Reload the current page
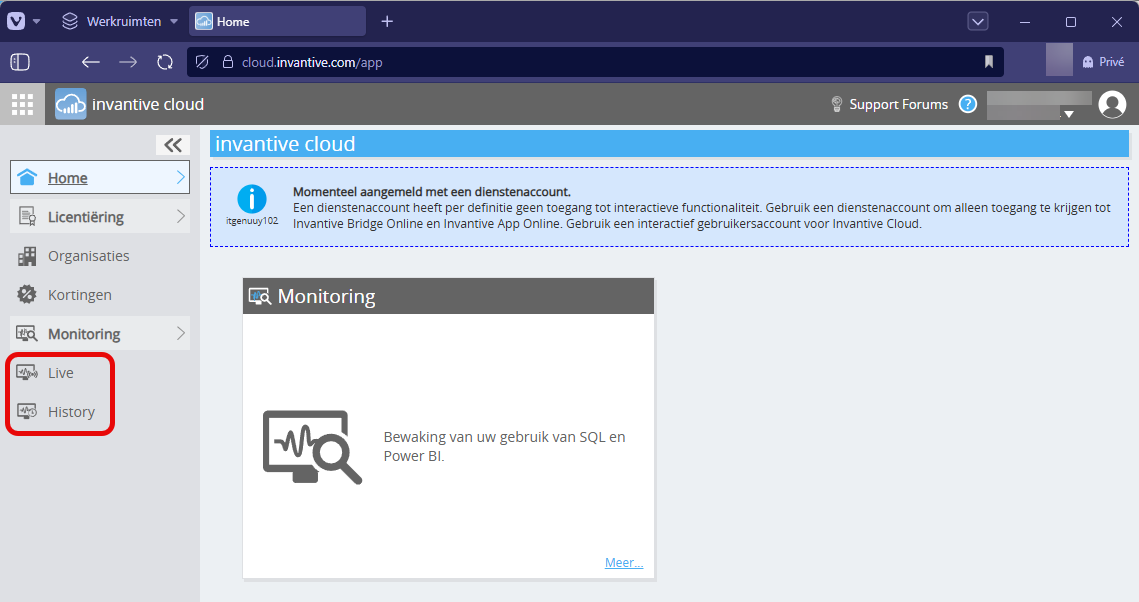Screen dimensions: 1139x602 [x=165, y=62]
